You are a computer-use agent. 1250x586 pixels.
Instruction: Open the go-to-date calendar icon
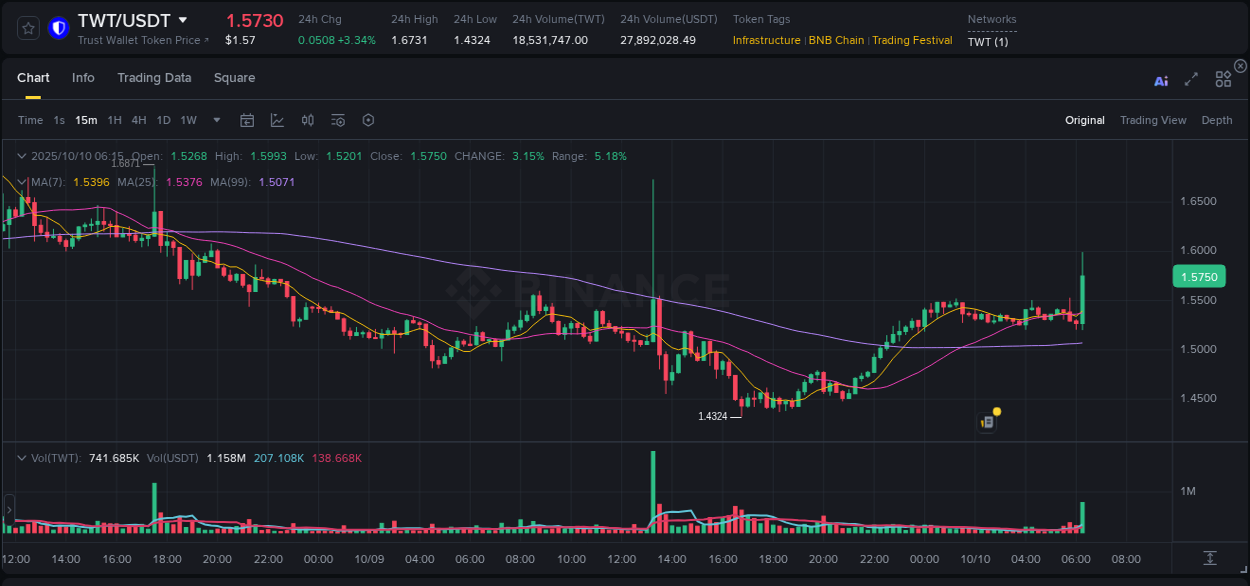[x=247, y=120]
